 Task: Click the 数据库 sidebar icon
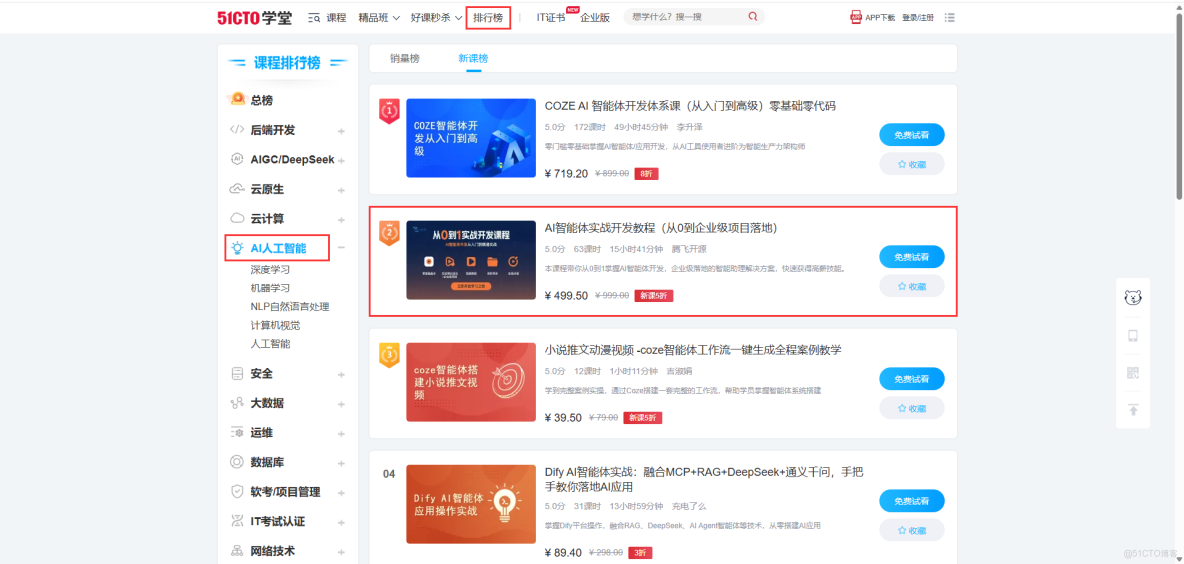pos(237,462)
